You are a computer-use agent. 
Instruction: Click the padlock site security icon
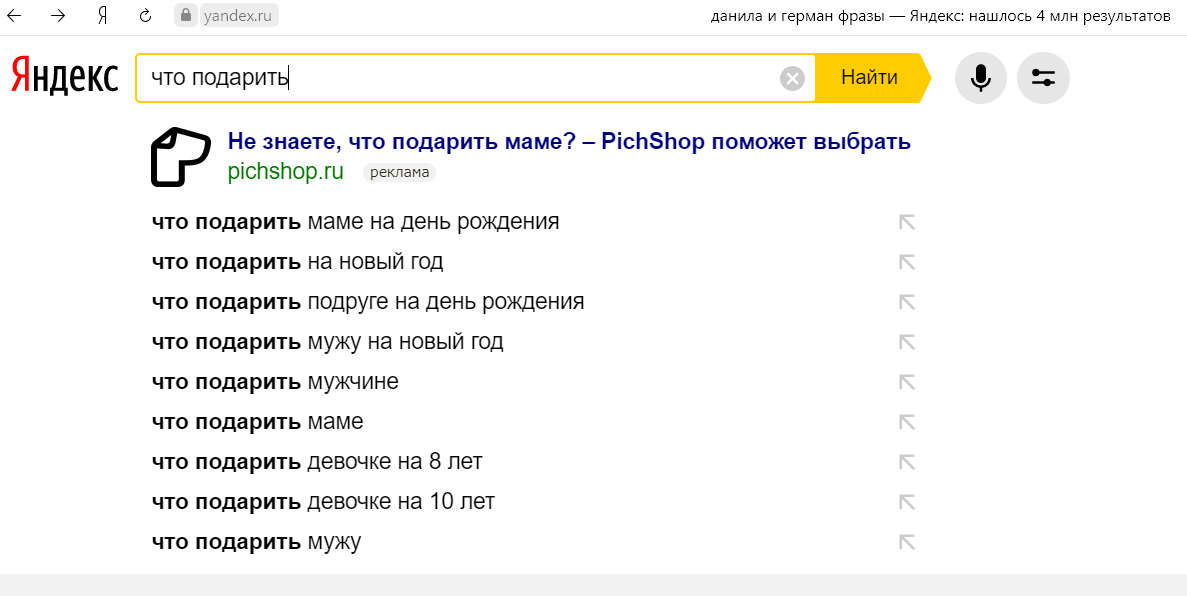tap(185, 15)
